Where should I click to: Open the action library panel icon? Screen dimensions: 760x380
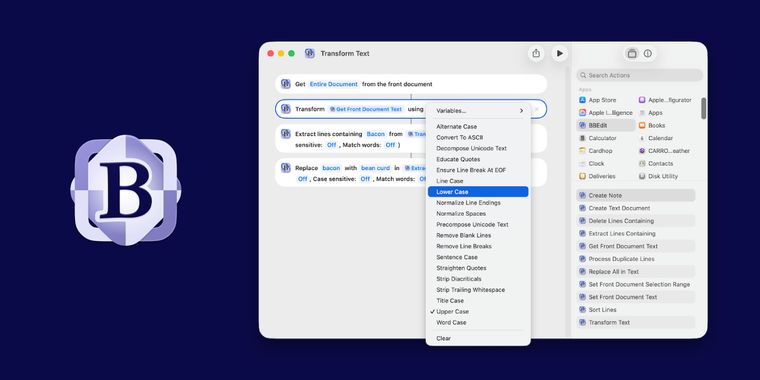tap(632, 54)
